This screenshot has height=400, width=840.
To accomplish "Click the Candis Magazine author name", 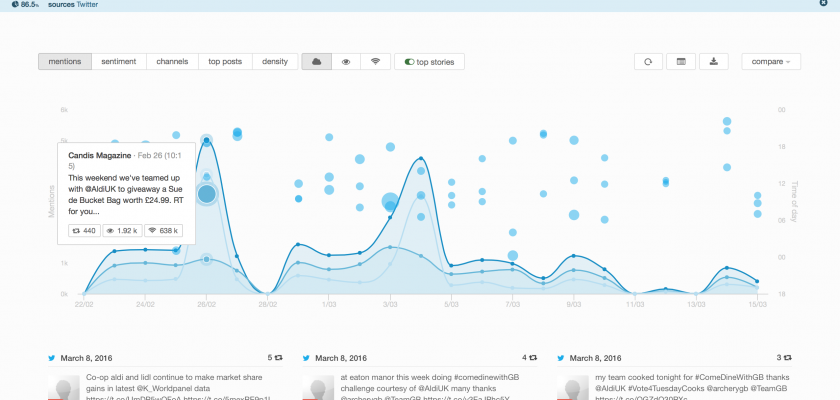I will tap(99, 155).
